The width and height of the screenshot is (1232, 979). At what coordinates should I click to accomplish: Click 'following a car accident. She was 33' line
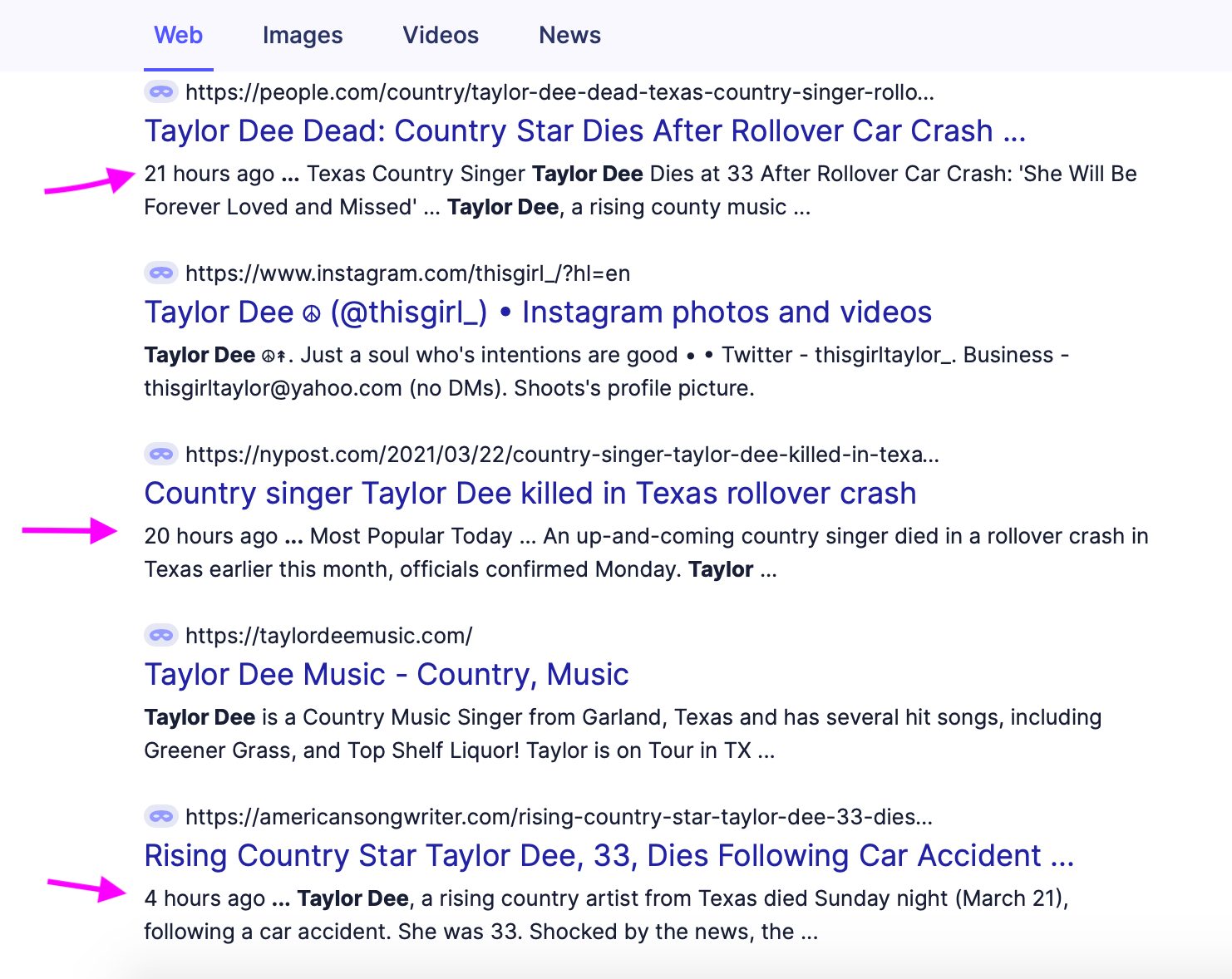(481, 932)
